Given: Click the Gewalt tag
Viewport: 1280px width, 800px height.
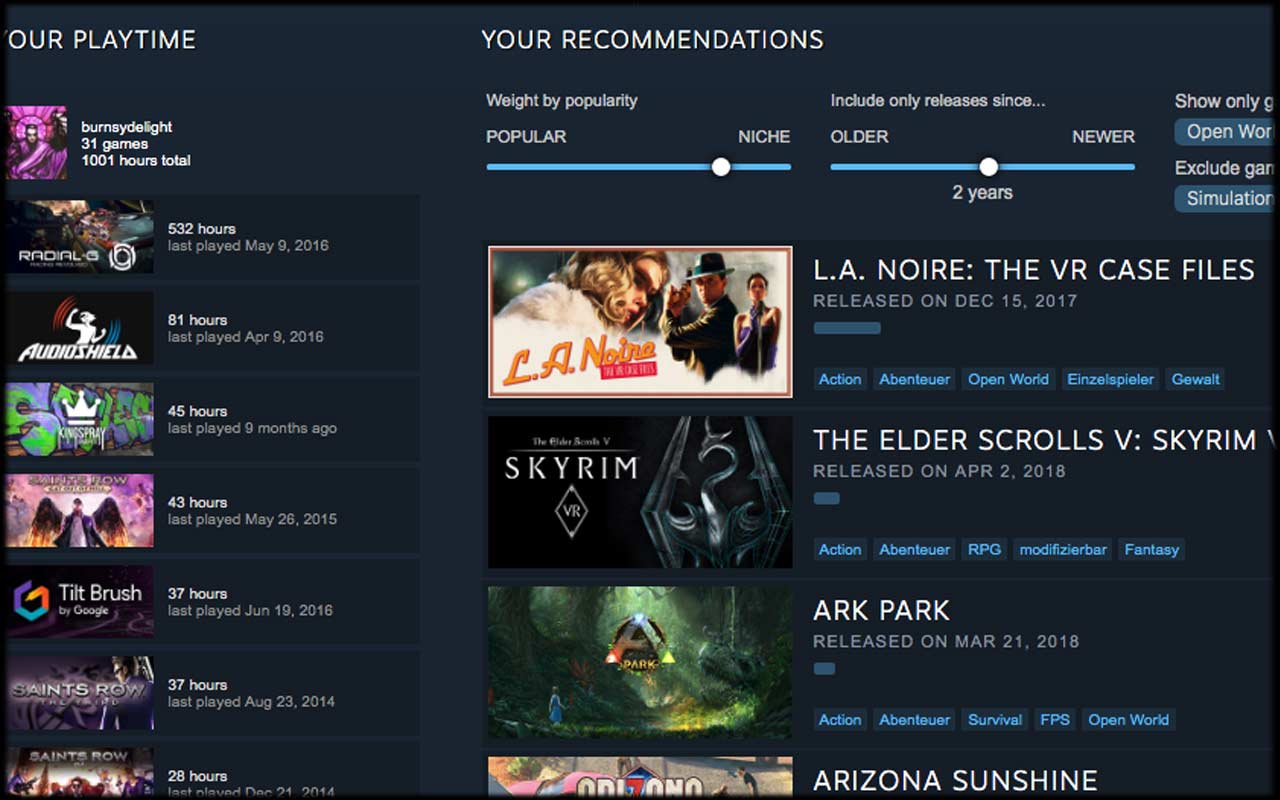Looking at the screenshot, I should click(x=1196, y=379).
